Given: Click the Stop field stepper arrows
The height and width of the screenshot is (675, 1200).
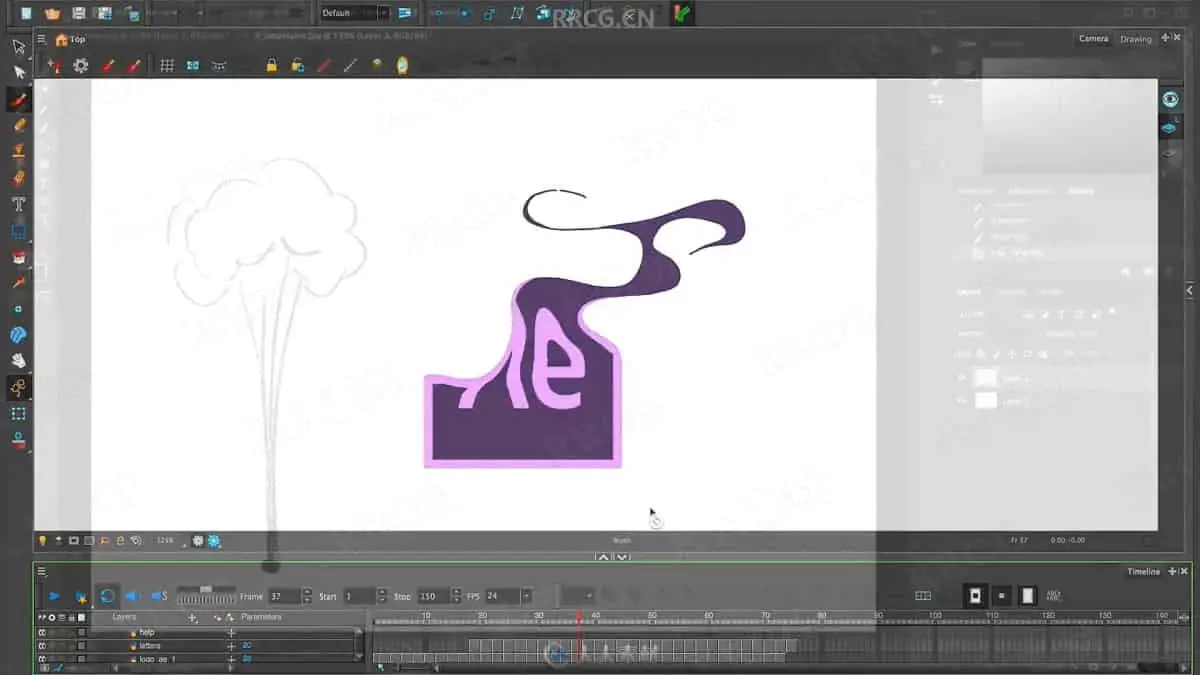Looking at the screenshot, I should point(456,596).
